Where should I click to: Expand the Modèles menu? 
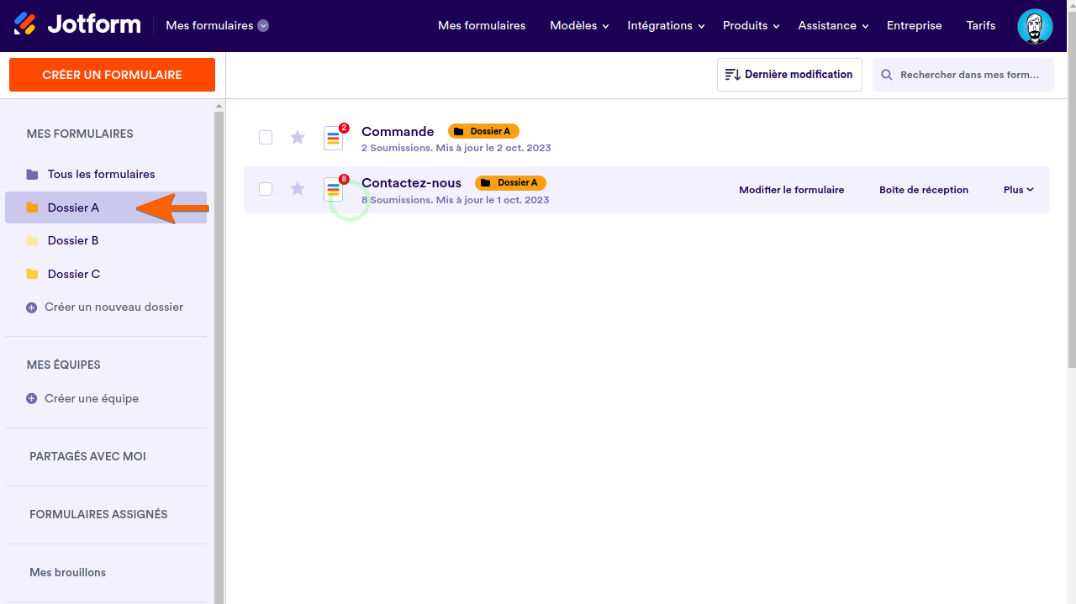click(579, 25)
